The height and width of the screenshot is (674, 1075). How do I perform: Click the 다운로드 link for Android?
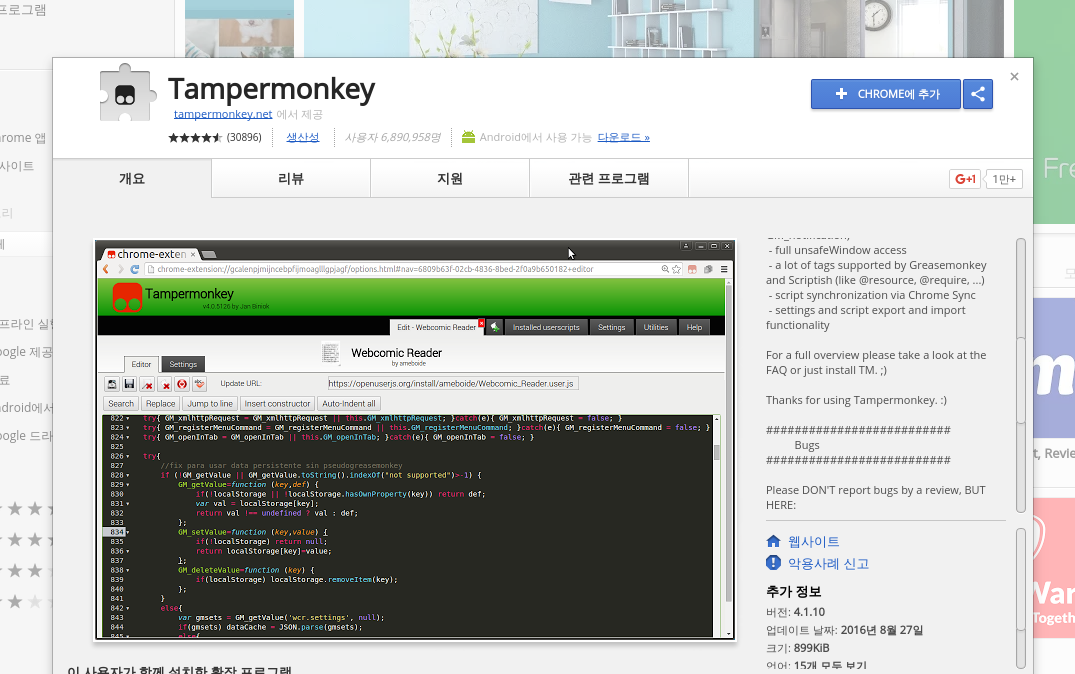click(x=623, y=137)
